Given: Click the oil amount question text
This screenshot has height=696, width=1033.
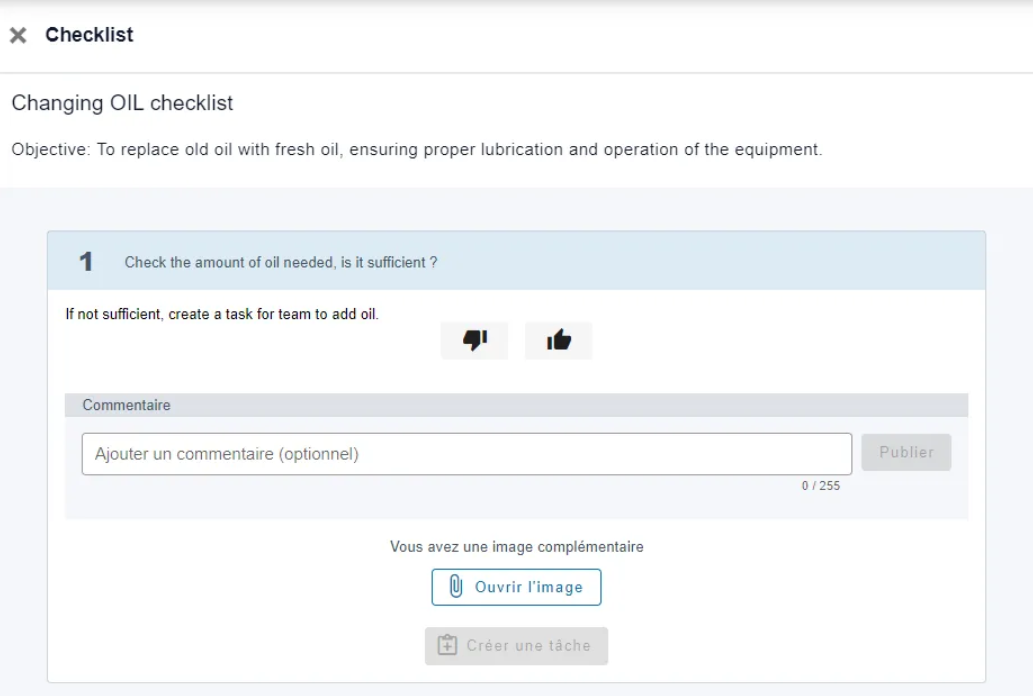Looking at the screenshot, I should (x=281, y=262).
